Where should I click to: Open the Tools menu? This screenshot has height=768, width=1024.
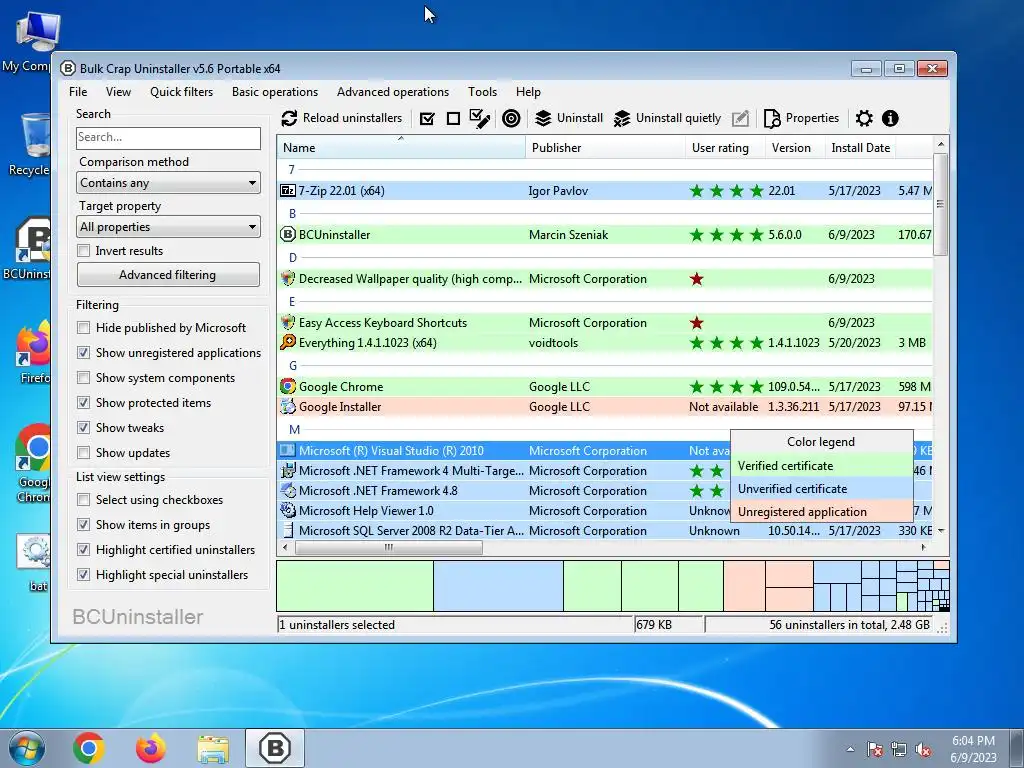[x=483, y=92]
